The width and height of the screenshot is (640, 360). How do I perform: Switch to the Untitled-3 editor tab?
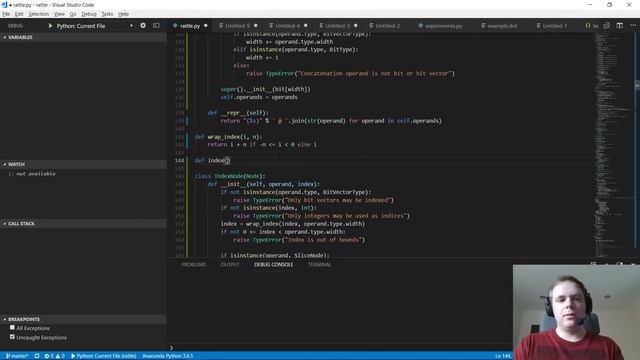(337, 26)
